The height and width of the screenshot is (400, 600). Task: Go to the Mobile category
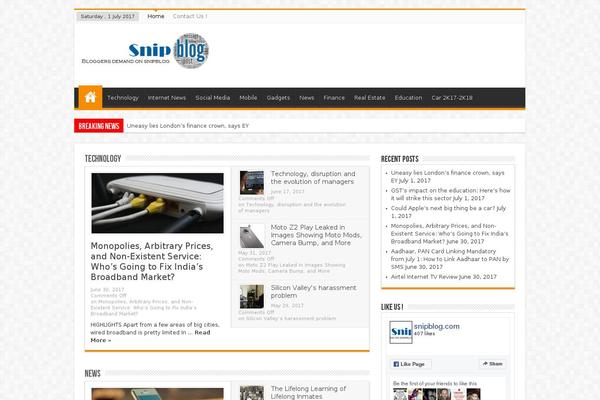tap(248, 98)
